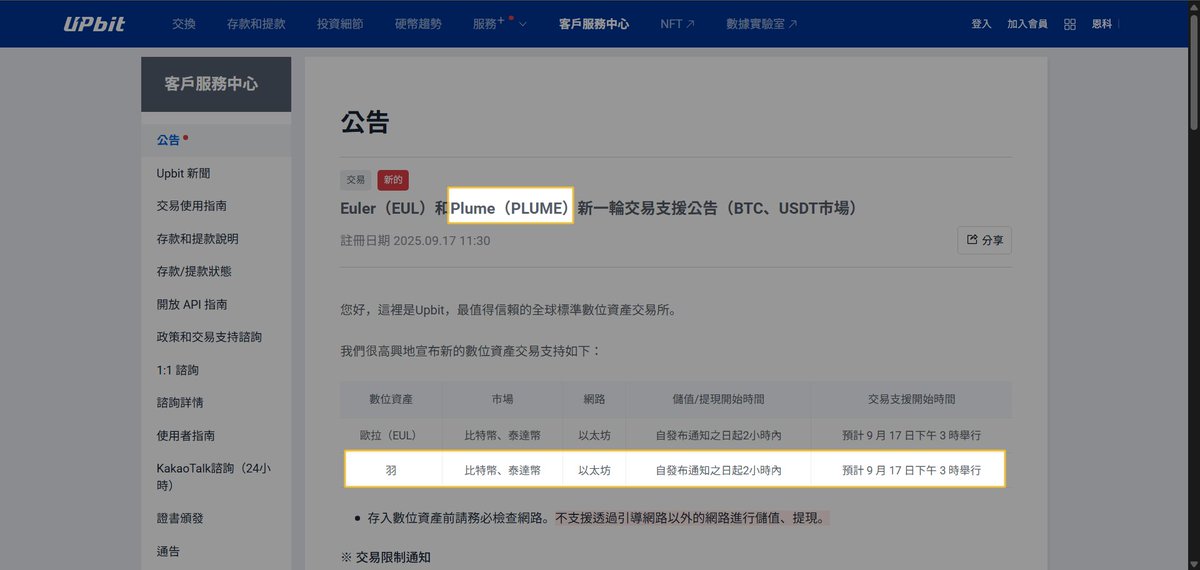
Task: Click the 數位資產 column header
Action: click(391, 399)
